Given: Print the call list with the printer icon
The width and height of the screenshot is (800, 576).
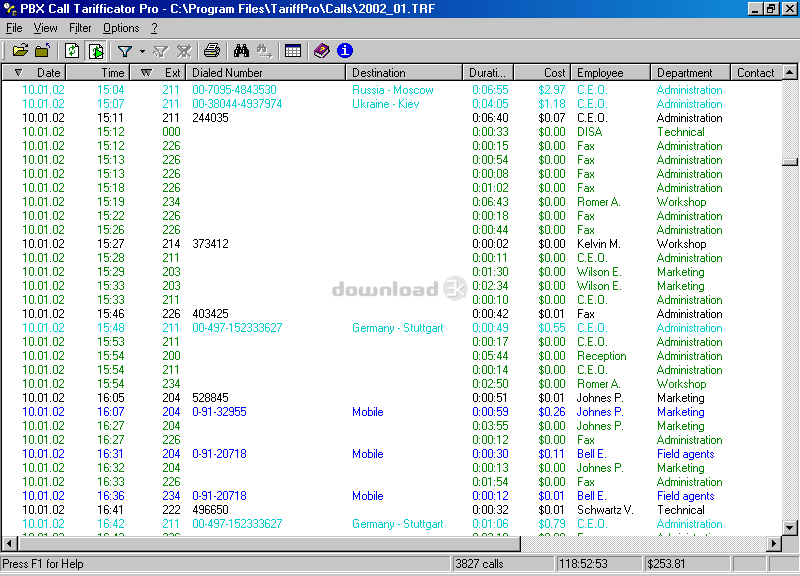Looking at the screenshot, I should (212, 51).
